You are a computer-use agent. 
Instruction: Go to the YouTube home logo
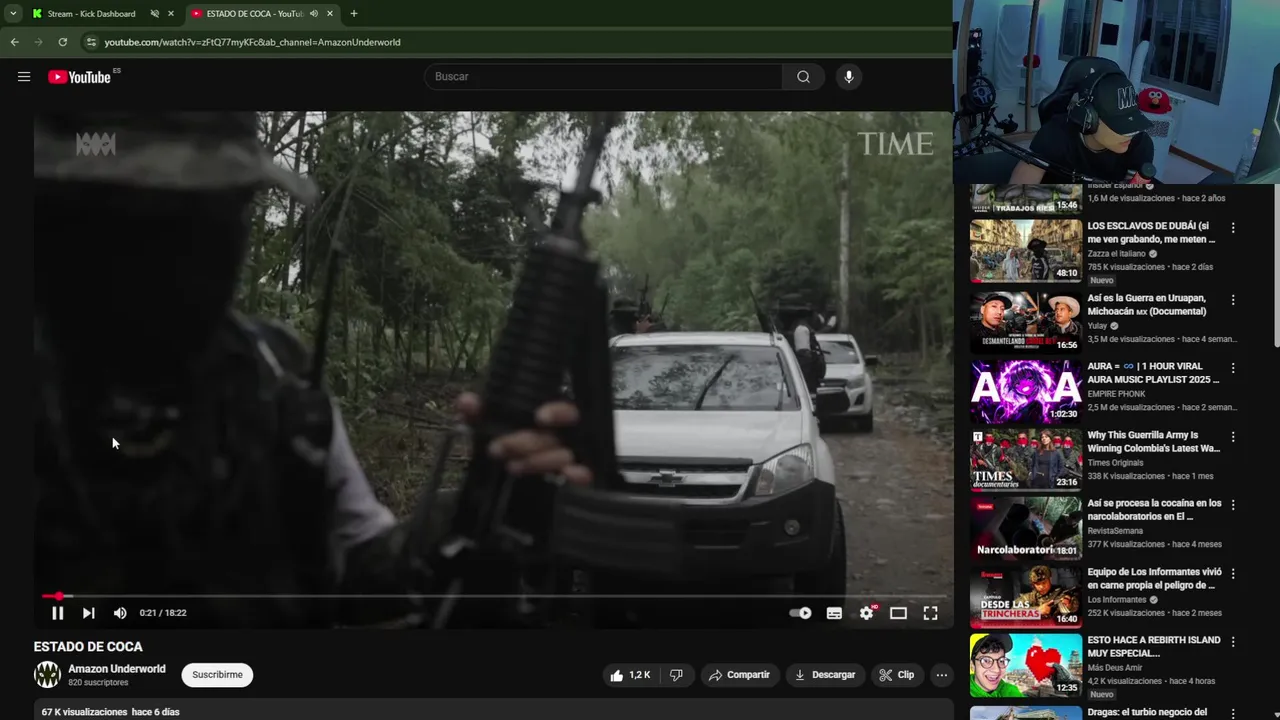(79, 77)
